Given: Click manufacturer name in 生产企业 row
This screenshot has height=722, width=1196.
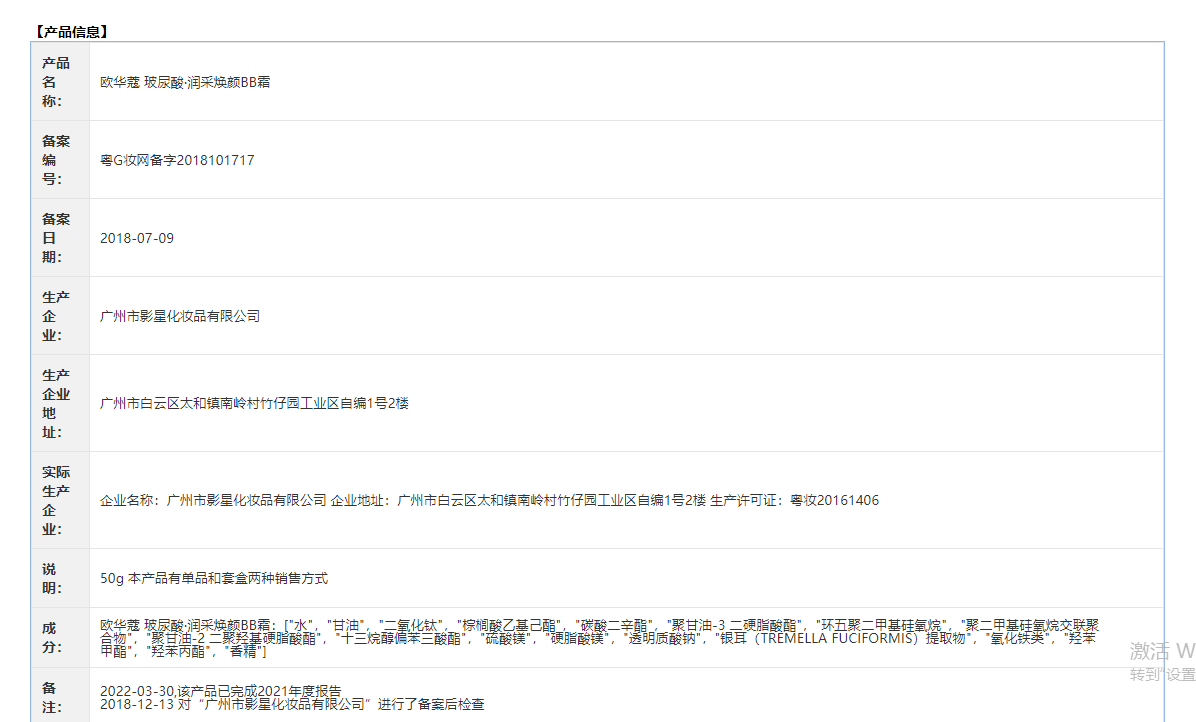Looking at the screenshot, I should [180, 316].
